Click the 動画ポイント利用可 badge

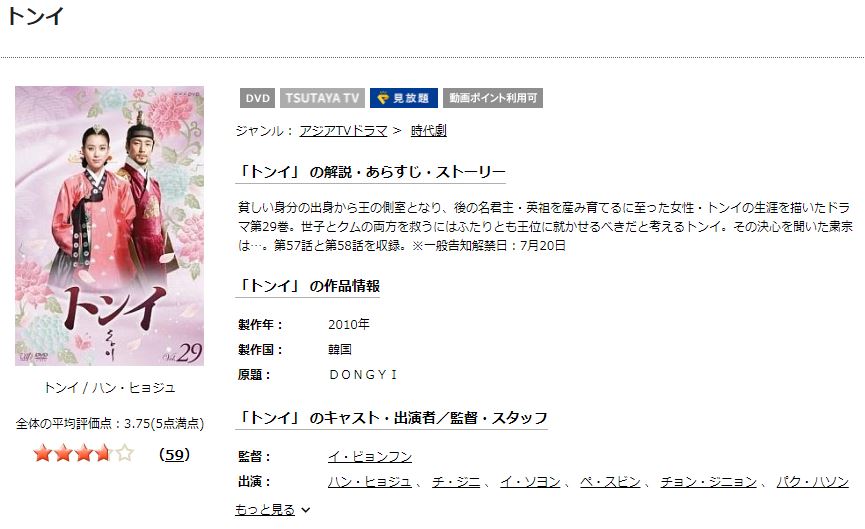[493, 98]
